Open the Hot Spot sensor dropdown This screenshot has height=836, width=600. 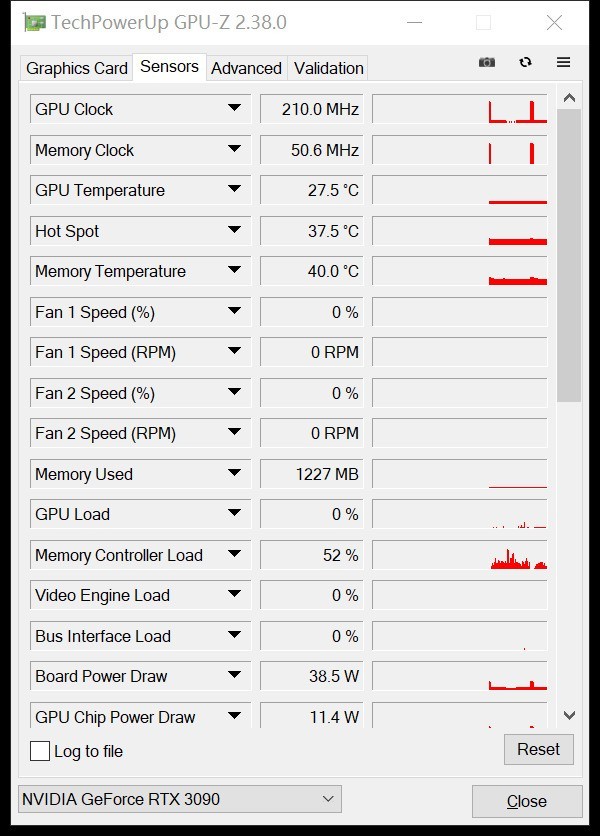(x=237, y=230)
